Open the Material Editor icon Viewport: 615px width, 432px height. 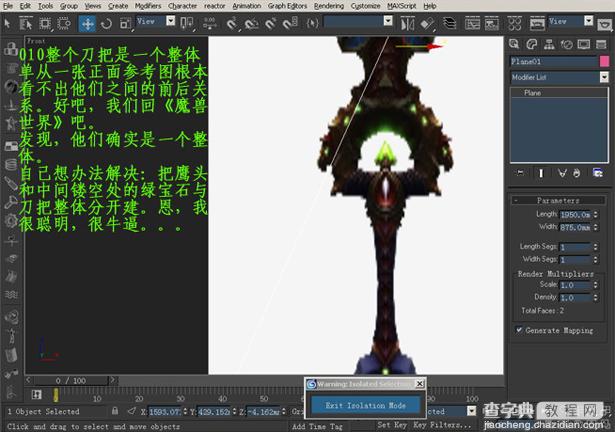514,24
